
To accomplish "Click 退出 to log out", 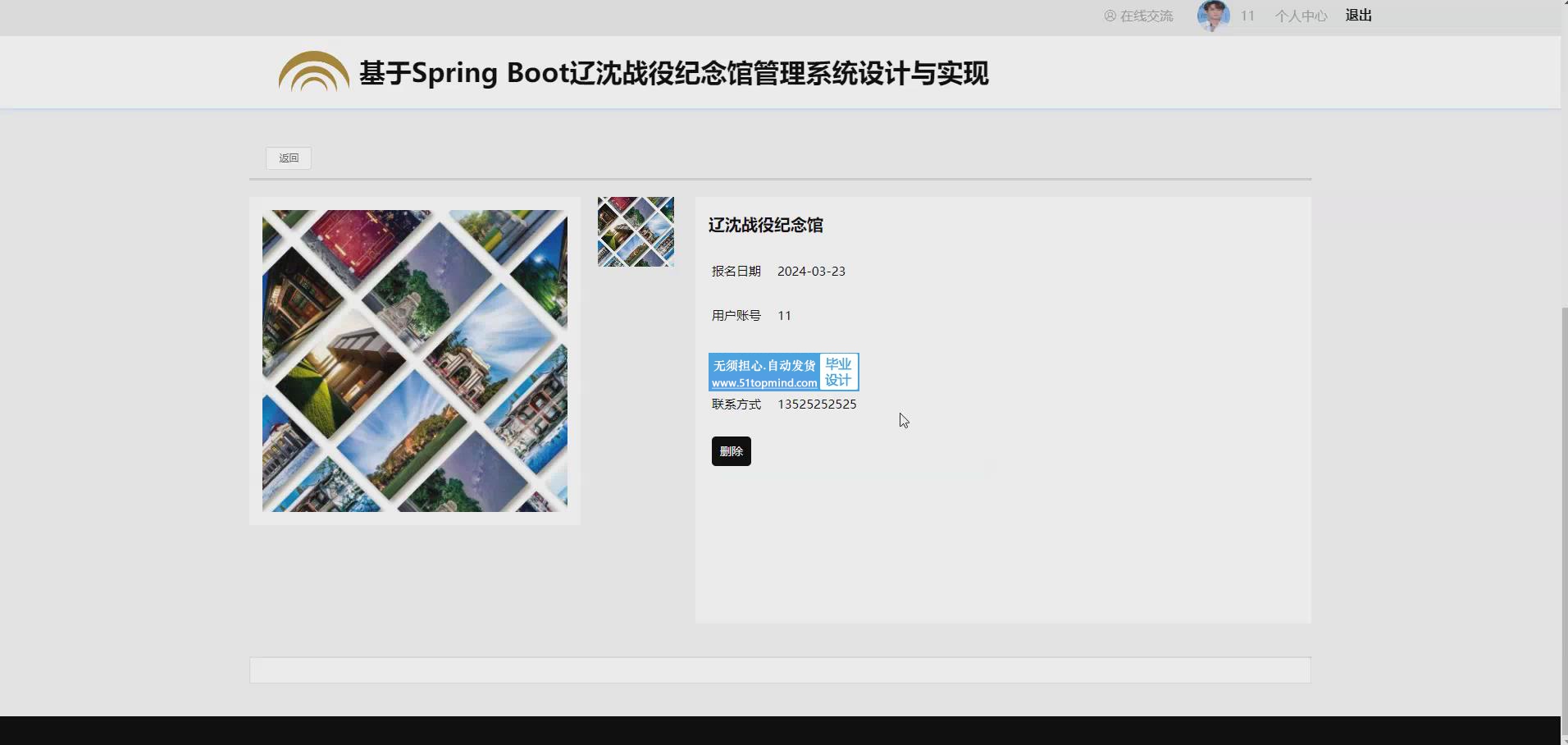I will 1359,16.
